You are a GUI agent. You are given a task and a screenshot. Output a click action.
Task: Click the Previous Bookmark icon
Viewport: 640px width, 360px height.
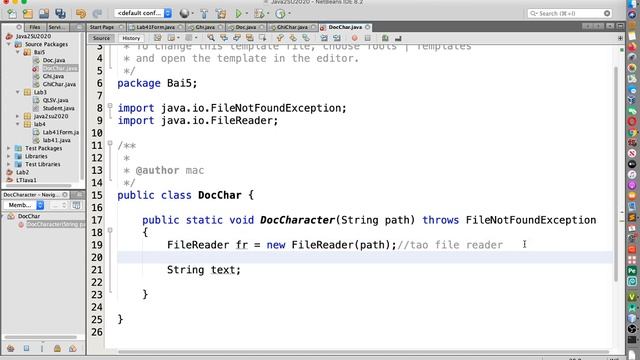280,38
